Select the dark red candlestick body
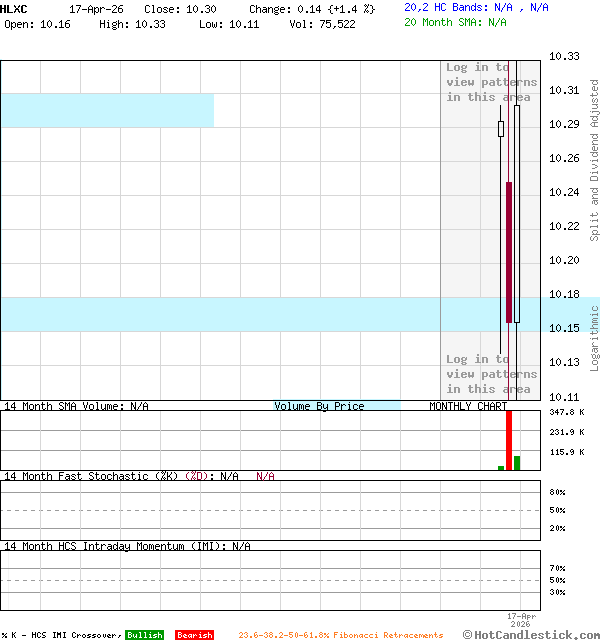This screenshot has width=600, height=640. coord(509,252)
